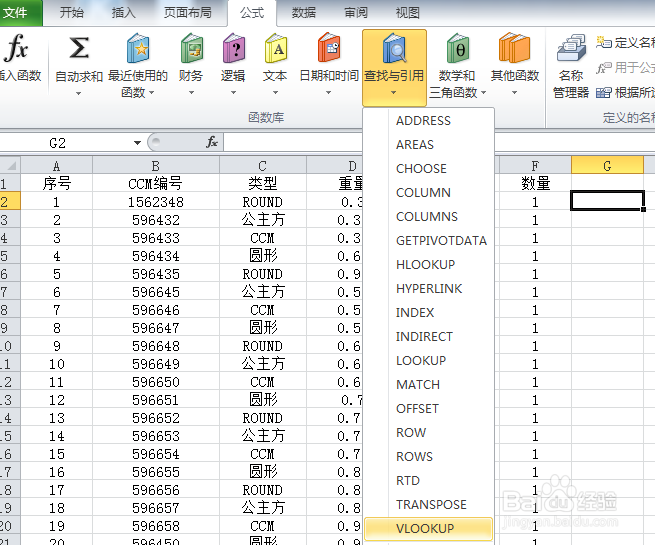Switch to the Home (开始) tab
655x545 pixels.
point(72,13)
